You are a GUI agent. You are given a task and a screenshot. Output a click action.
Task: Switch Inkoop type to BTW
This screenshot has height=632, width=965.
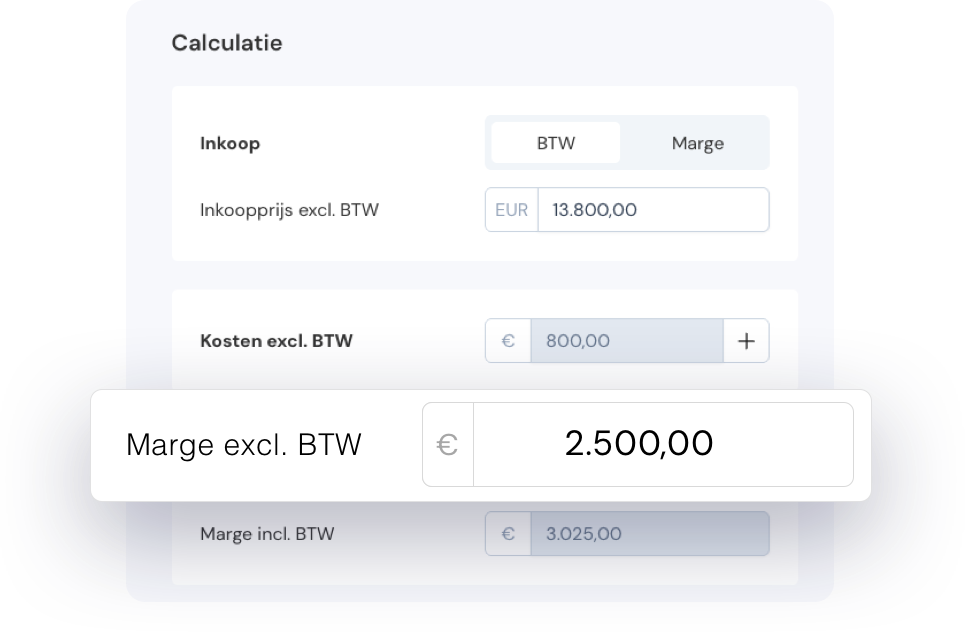(x=556, y=143)
